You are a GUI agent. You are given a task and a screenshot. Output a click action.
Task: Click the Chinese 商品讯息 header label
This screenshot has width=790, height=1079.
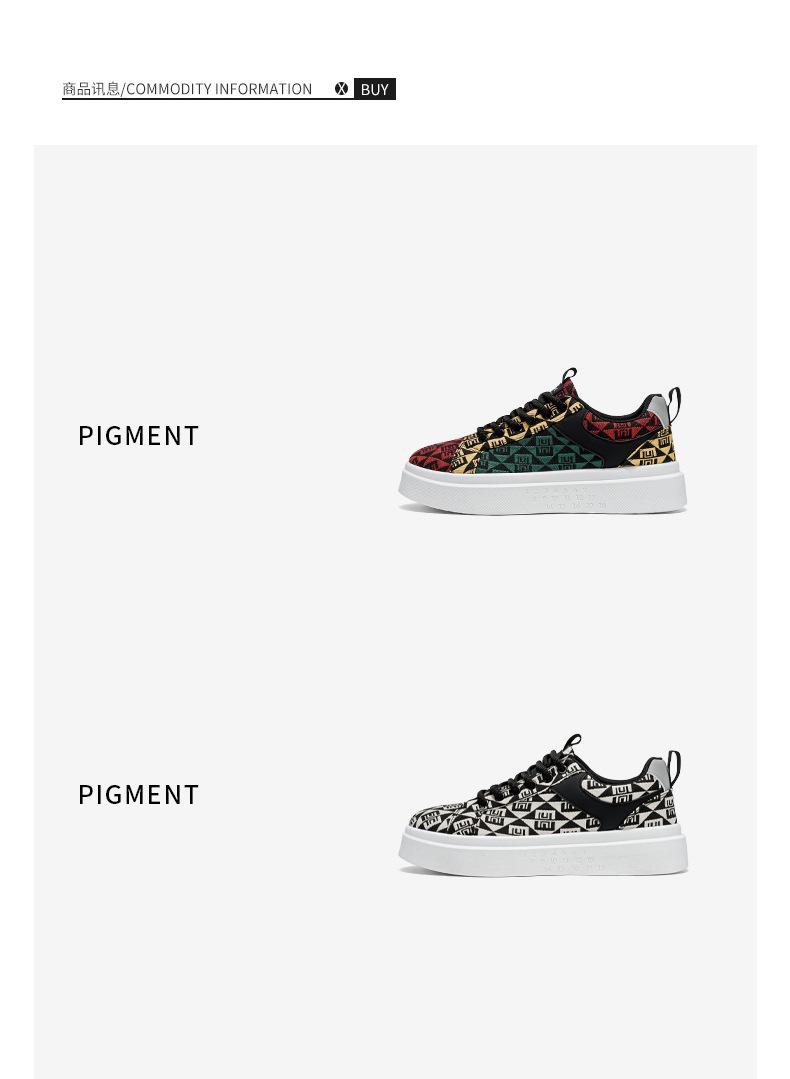[91, 89]
